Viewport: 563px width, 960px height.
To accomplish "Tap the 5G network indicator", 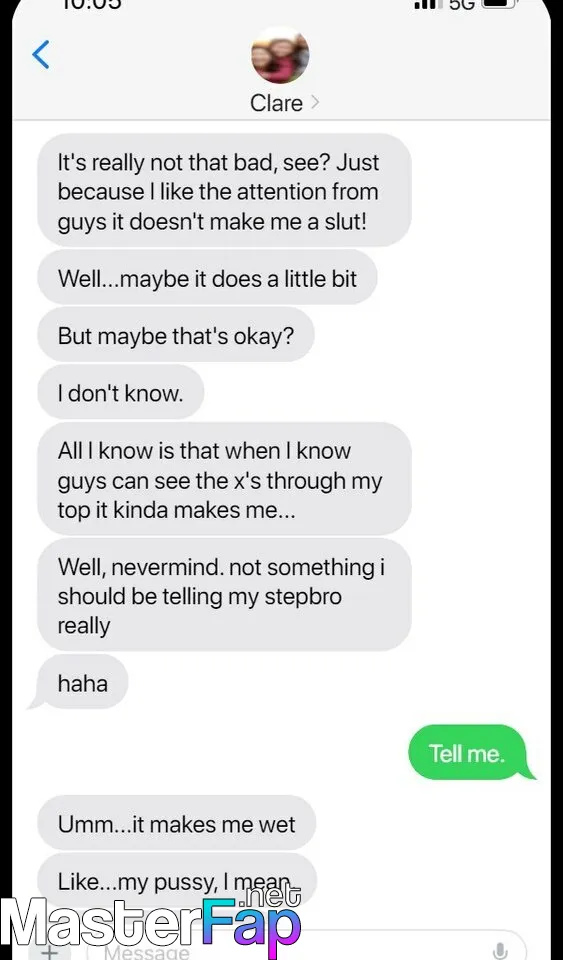I will [x=462, y=4].
